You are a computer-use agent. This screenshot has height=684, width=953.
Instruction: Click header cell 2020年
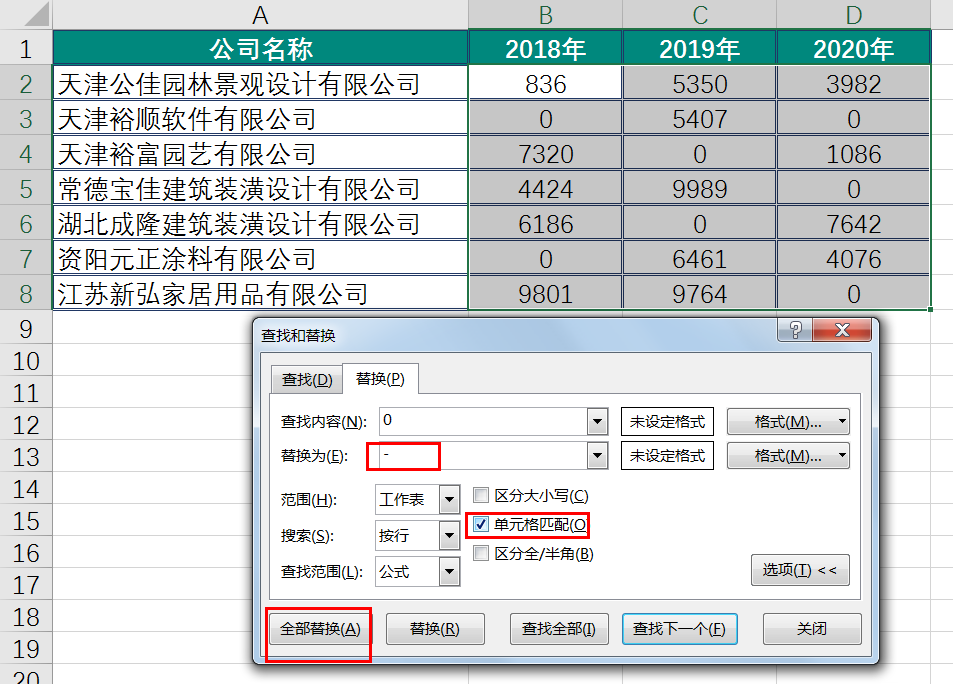pyautogui.click(x=853, y=49)
